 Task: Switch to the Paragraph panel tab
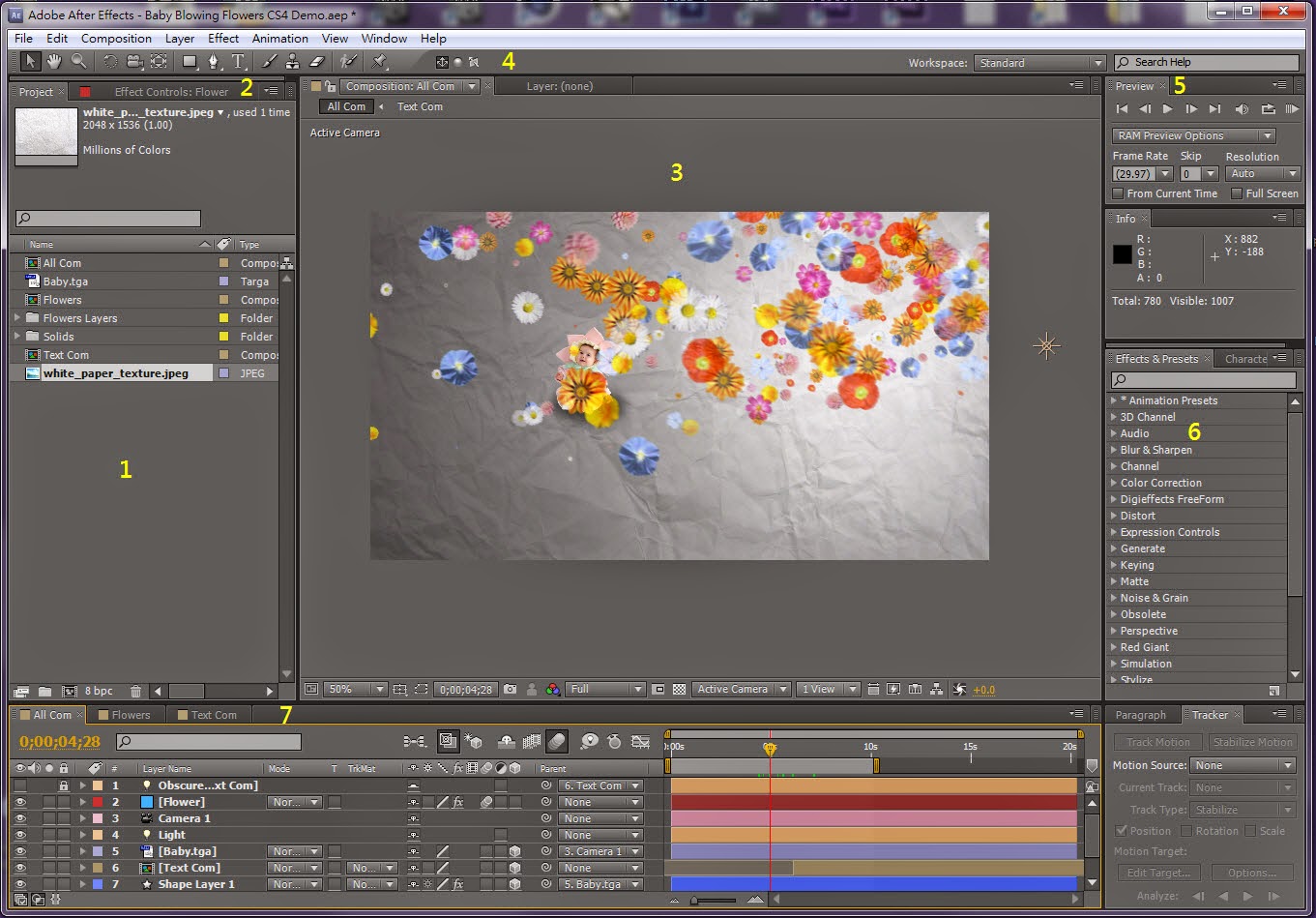click(x=1141, y=715)
